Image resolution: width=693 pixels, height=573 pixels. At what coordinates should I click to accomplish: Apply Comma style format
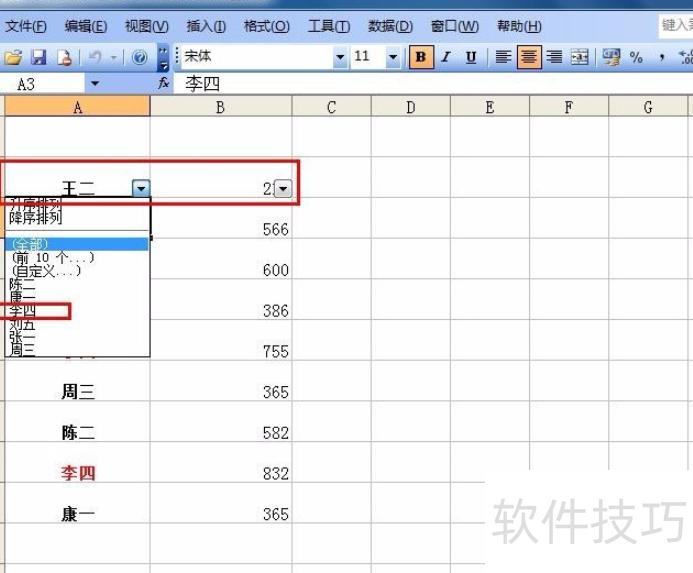click(662, 57)
